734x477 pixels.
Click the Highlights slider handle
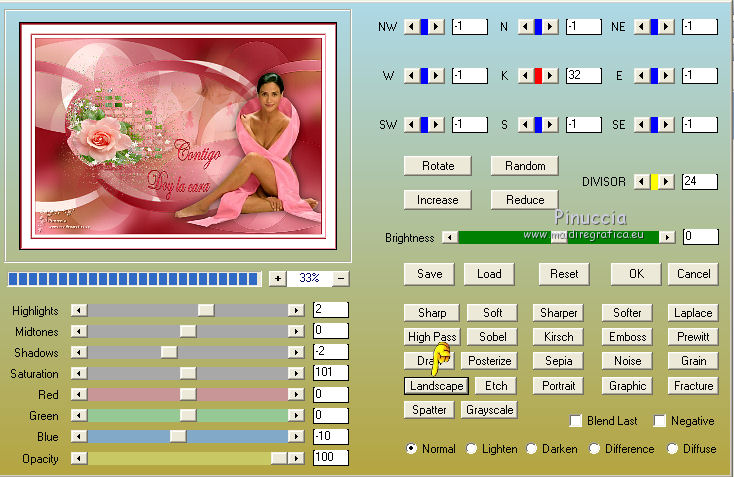point(206,310)
